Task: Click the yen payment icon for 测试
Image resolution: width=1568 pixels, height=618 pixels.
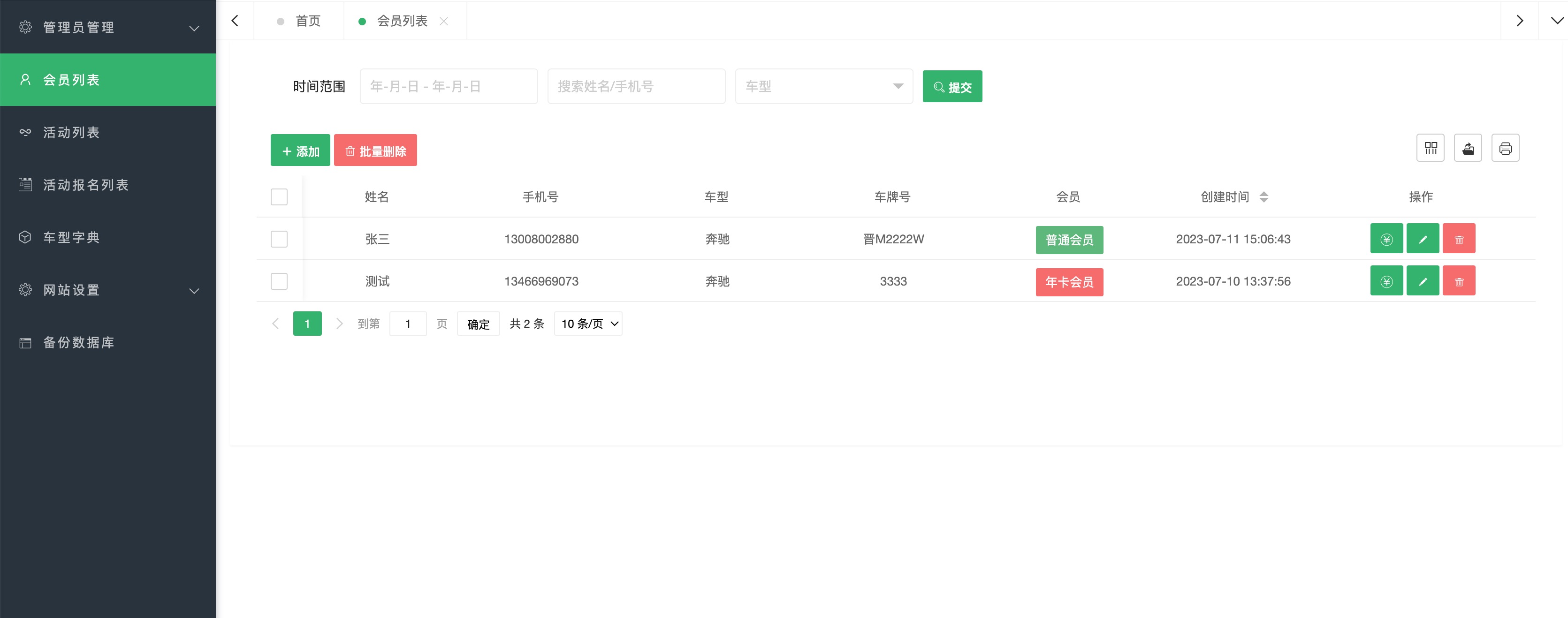Action: pos(1386,281)
